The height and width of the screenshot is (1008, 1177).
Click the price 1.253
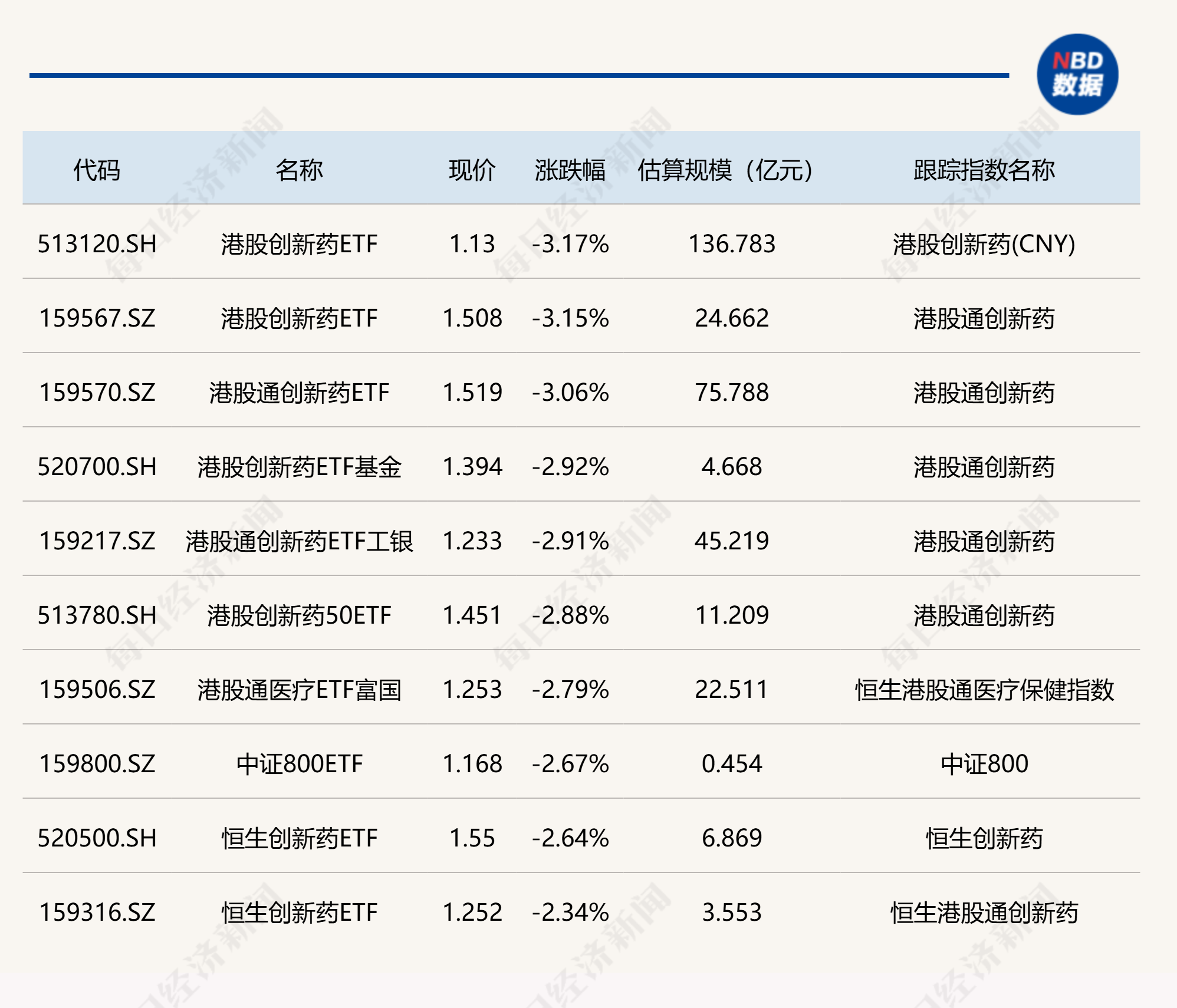click(x=472, y=689)
